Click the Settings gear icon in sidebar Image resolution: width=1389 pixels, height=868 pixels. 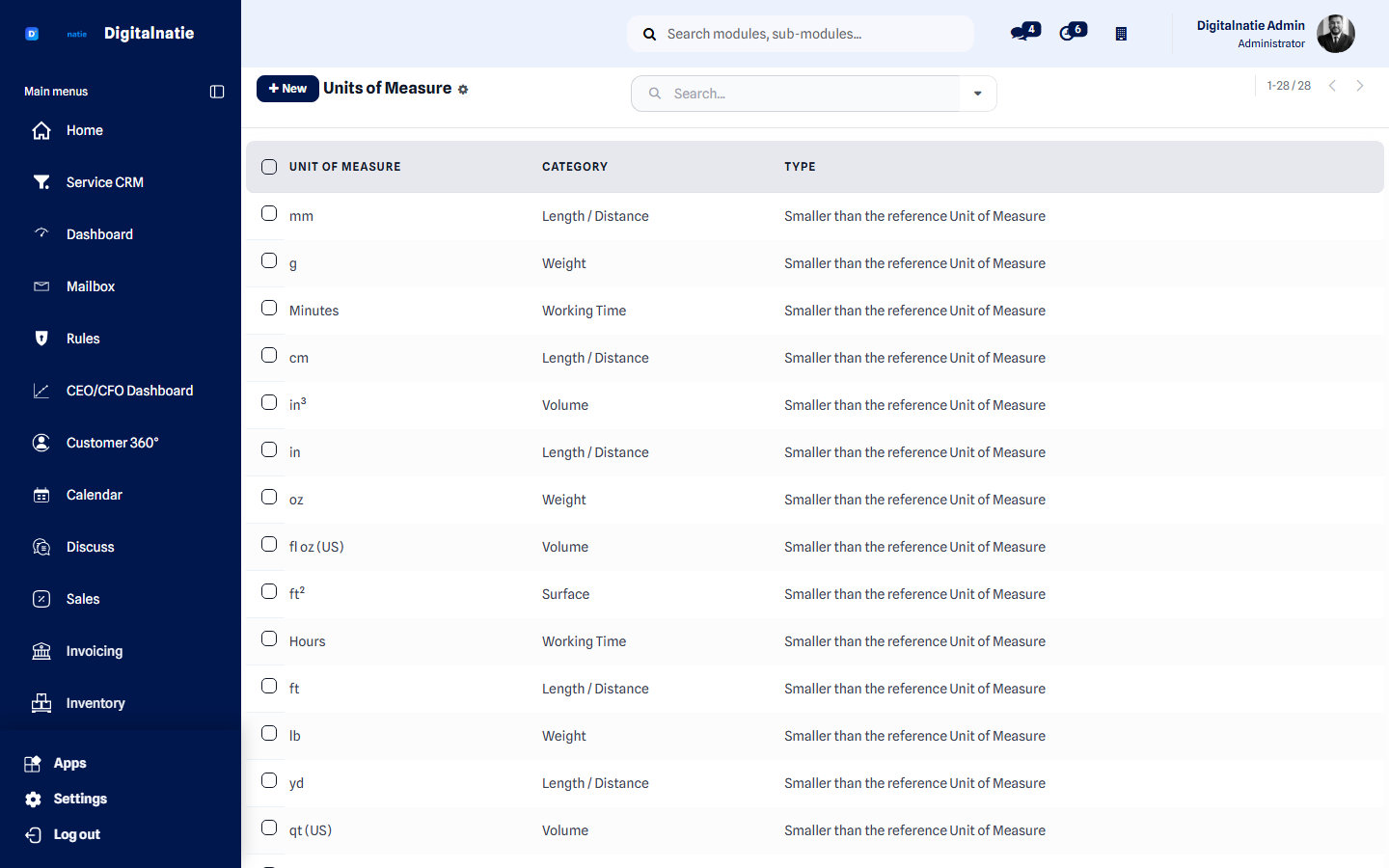tap(33, 799)
